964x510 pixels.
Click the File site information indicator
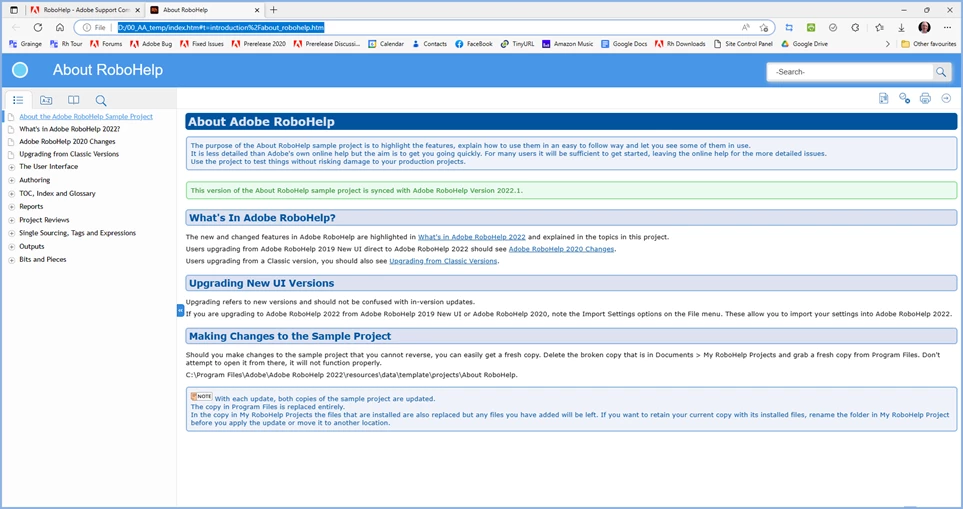pyautogui.click(x=94, y=28)
